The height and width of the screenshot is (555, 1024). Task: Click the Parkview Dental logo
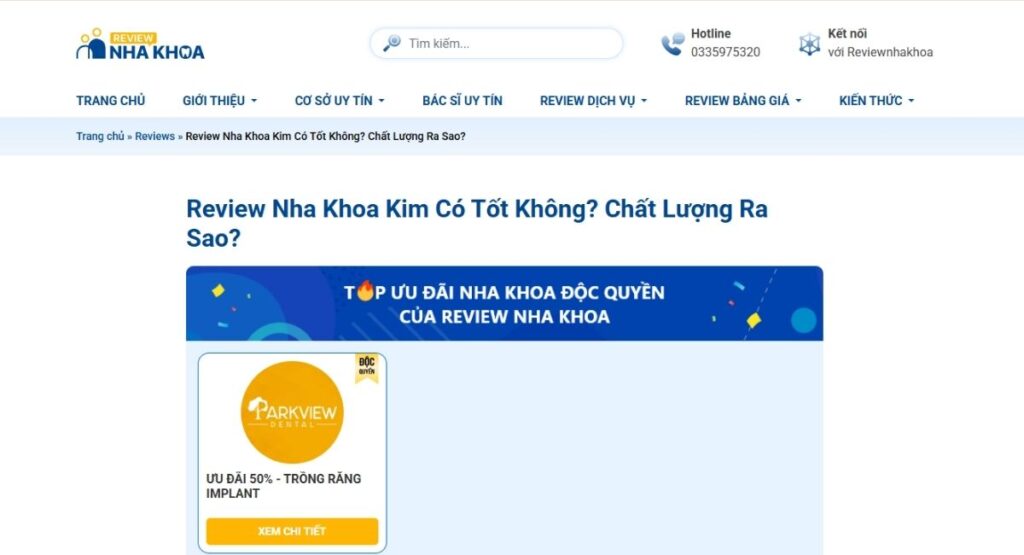tap(292, 412)
